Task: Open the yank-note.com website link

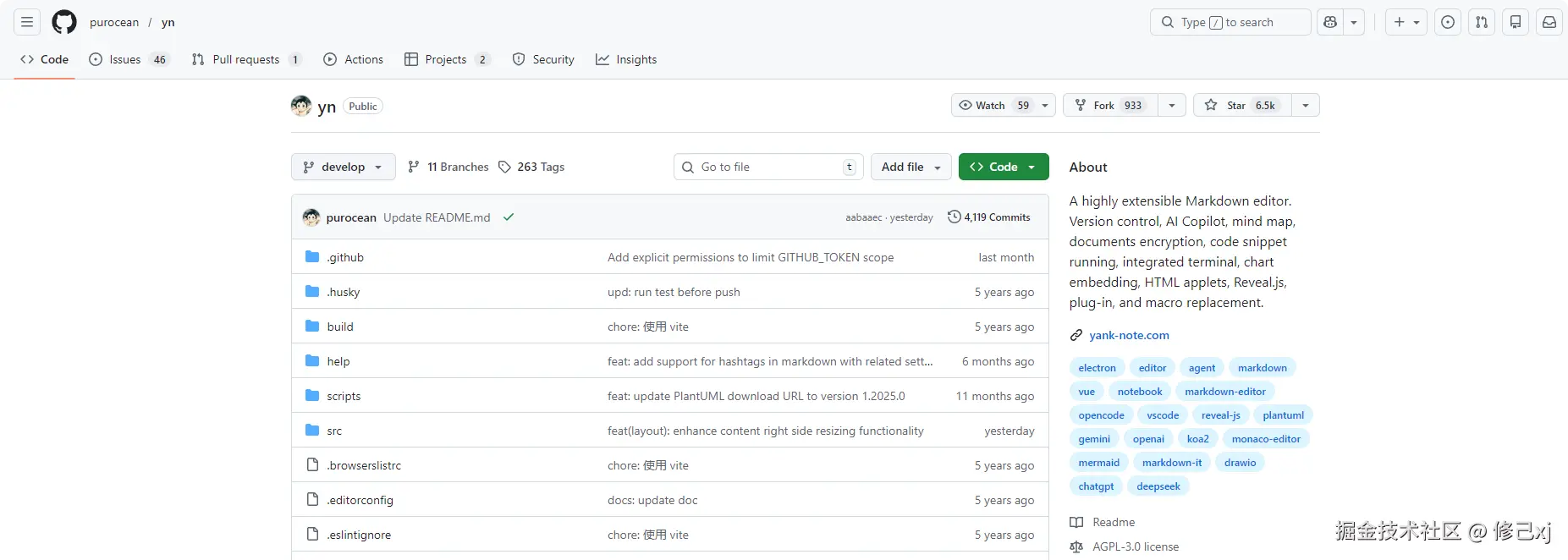Action: click(x=1129, y=335)
